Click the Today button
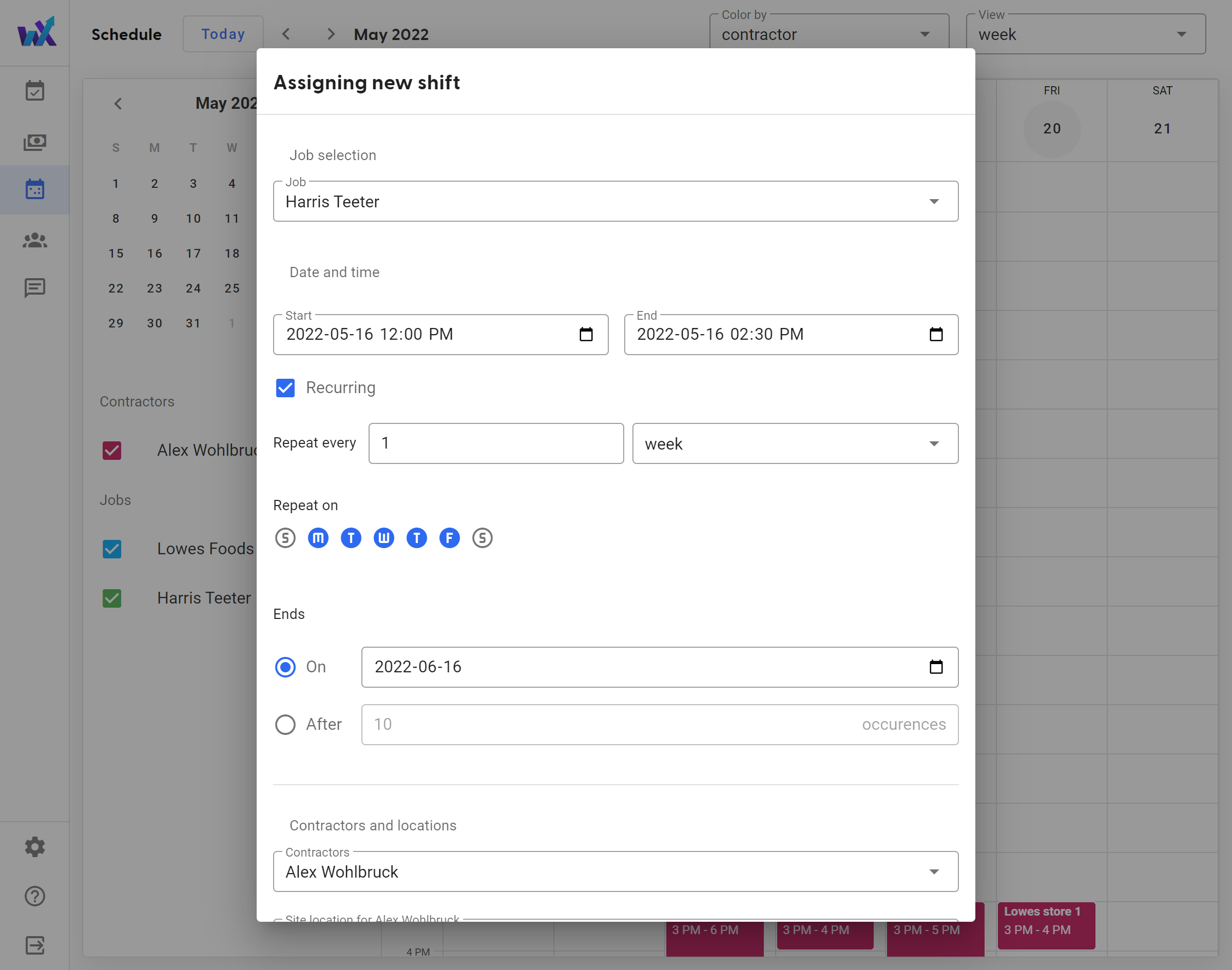 (223, 34)
